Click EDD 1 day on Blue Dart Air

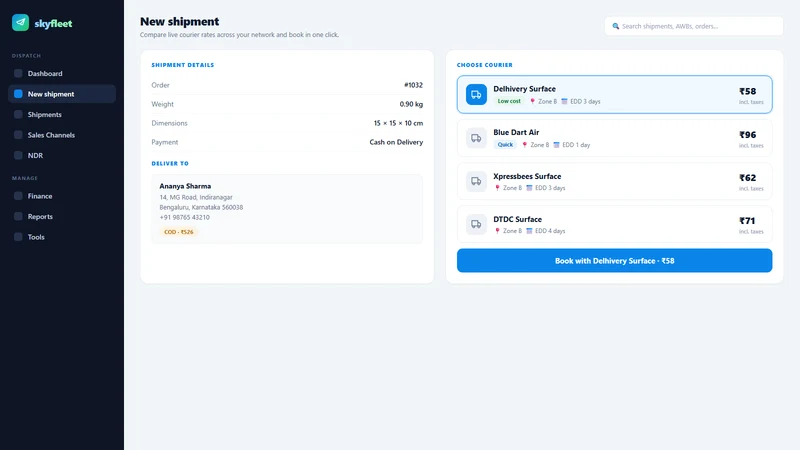pos(576,145)
